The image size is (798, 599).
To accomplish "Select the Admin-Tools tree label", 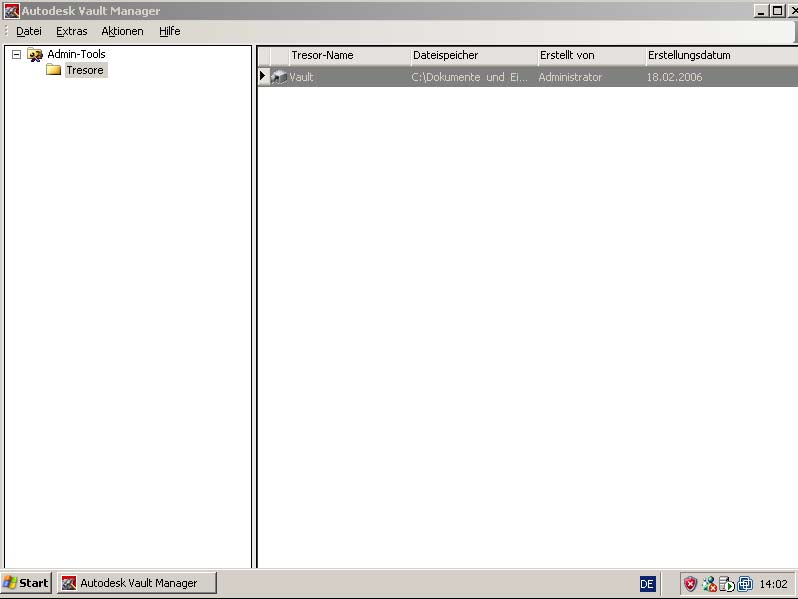I will 76,54.
